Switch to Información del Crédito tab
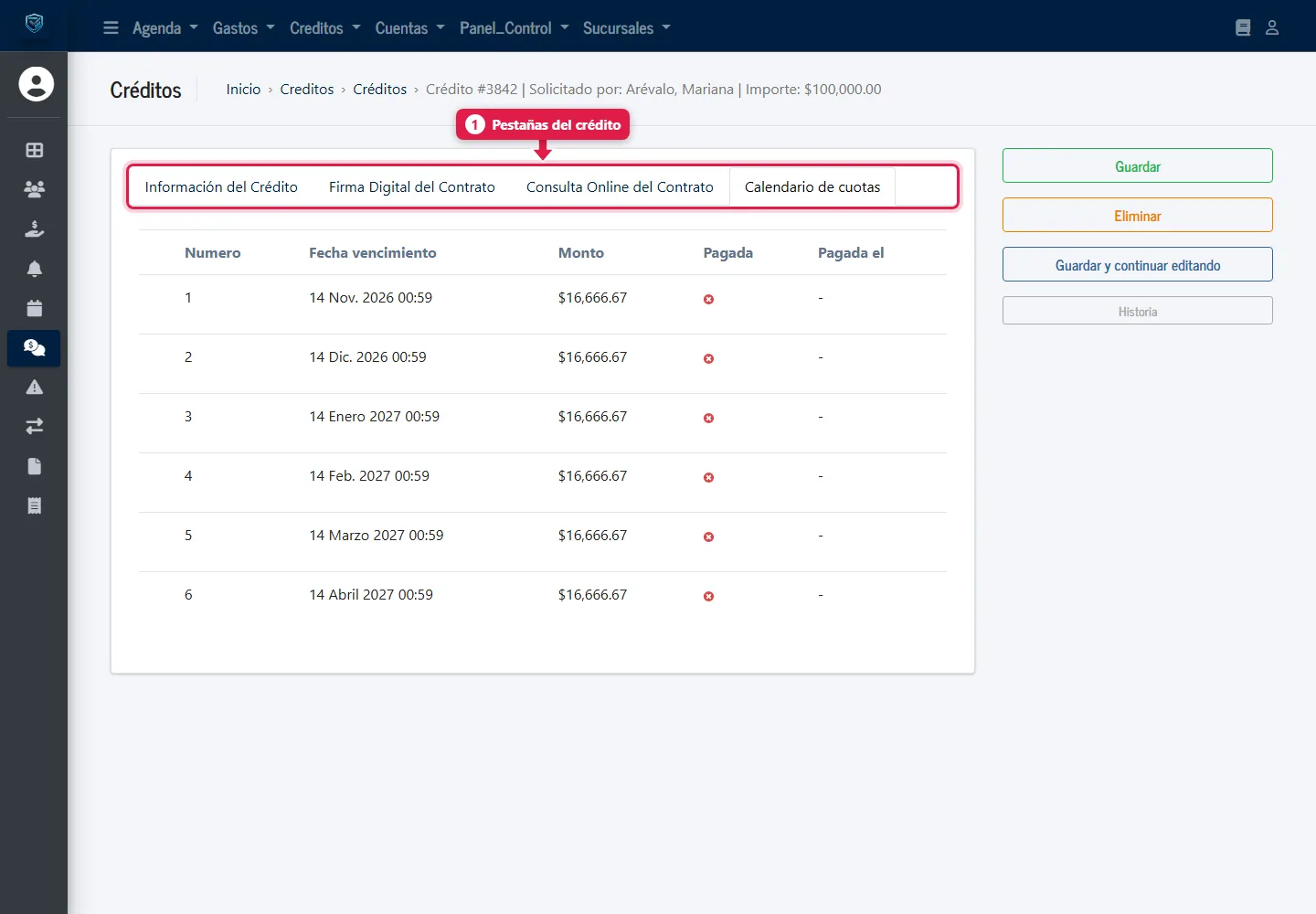 pos(221,186)
